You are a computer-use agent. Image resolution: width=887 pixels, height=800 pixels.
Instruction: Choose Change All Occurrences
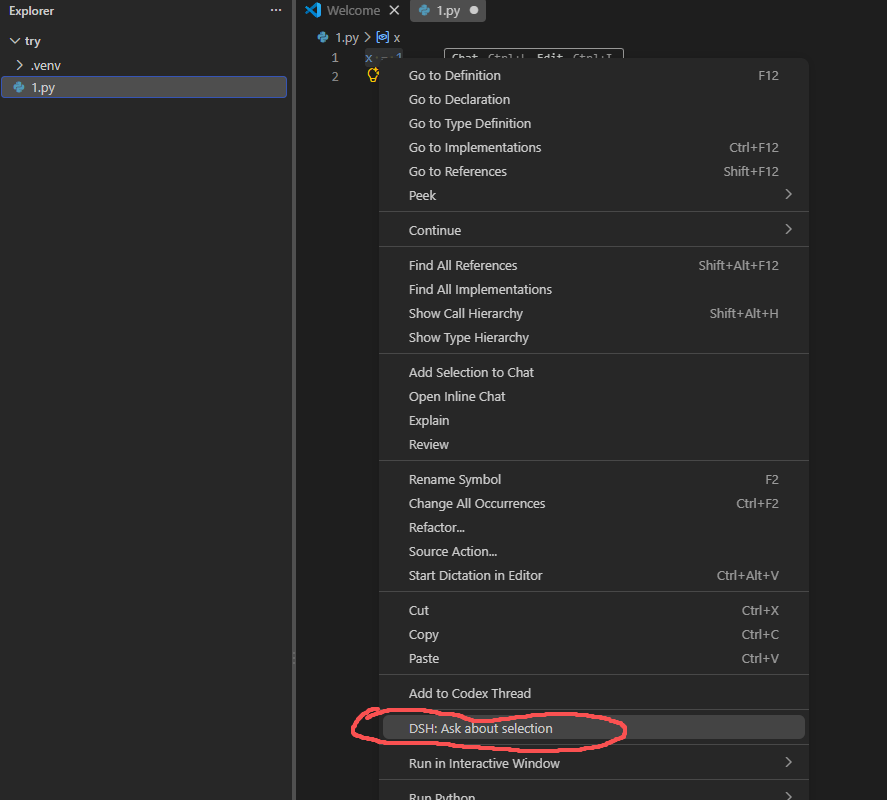point(593,504)
